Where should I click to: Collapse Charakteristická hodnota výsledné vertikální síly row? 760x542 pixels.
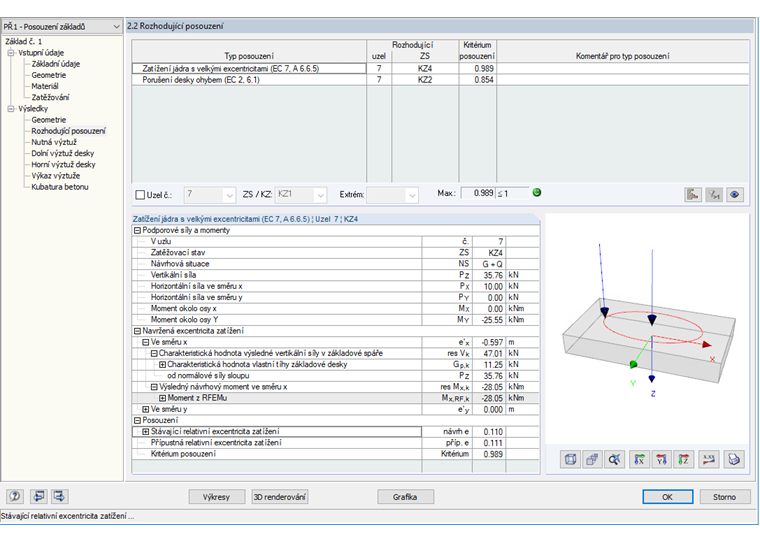[154, 353]
